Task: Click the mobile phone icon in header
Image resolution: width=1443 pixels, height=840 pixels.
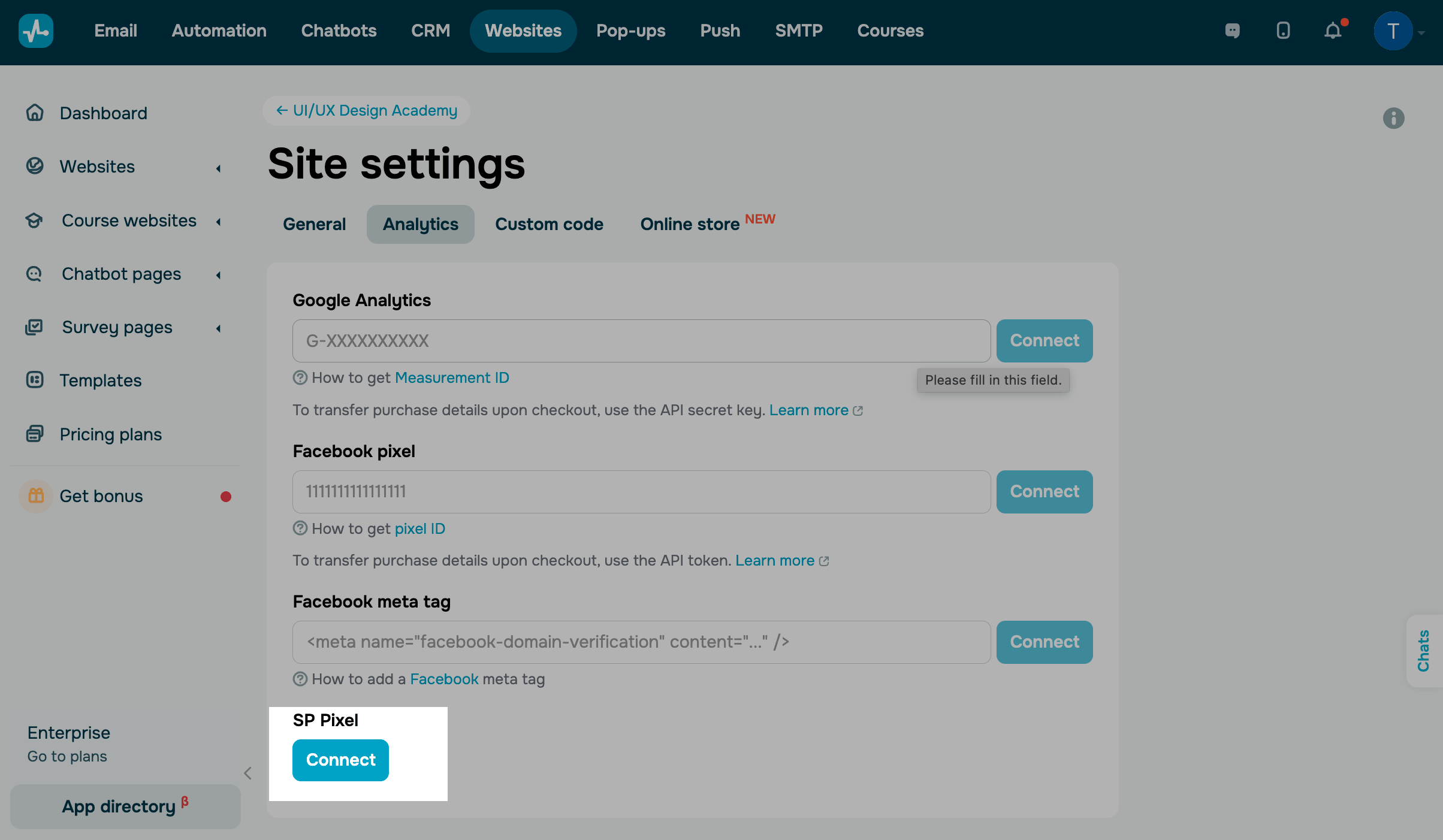Action: [x=1283, y=31]
